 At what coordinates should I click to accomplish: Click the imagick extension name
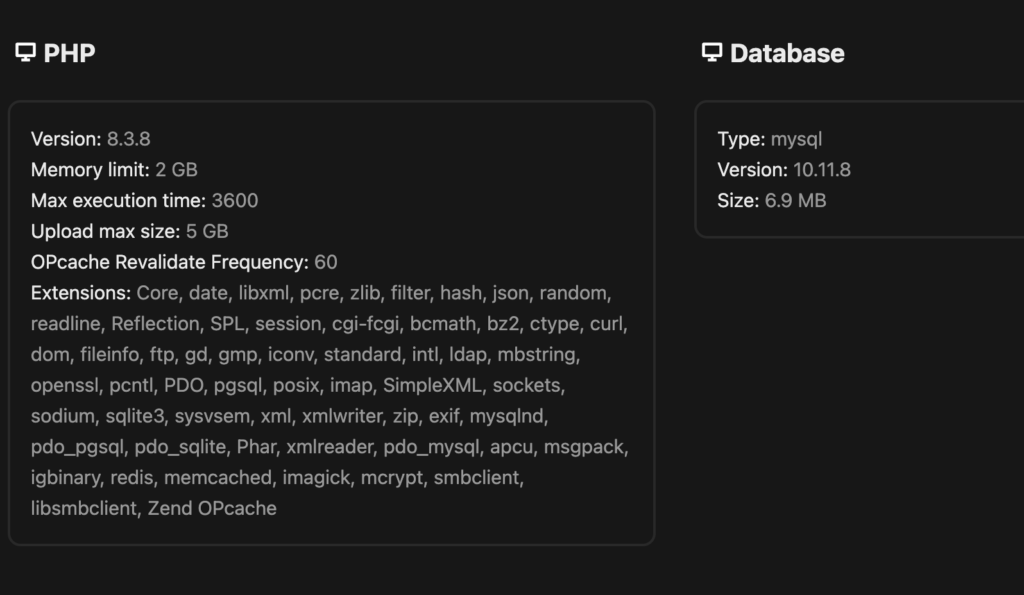tap(316, 477)
